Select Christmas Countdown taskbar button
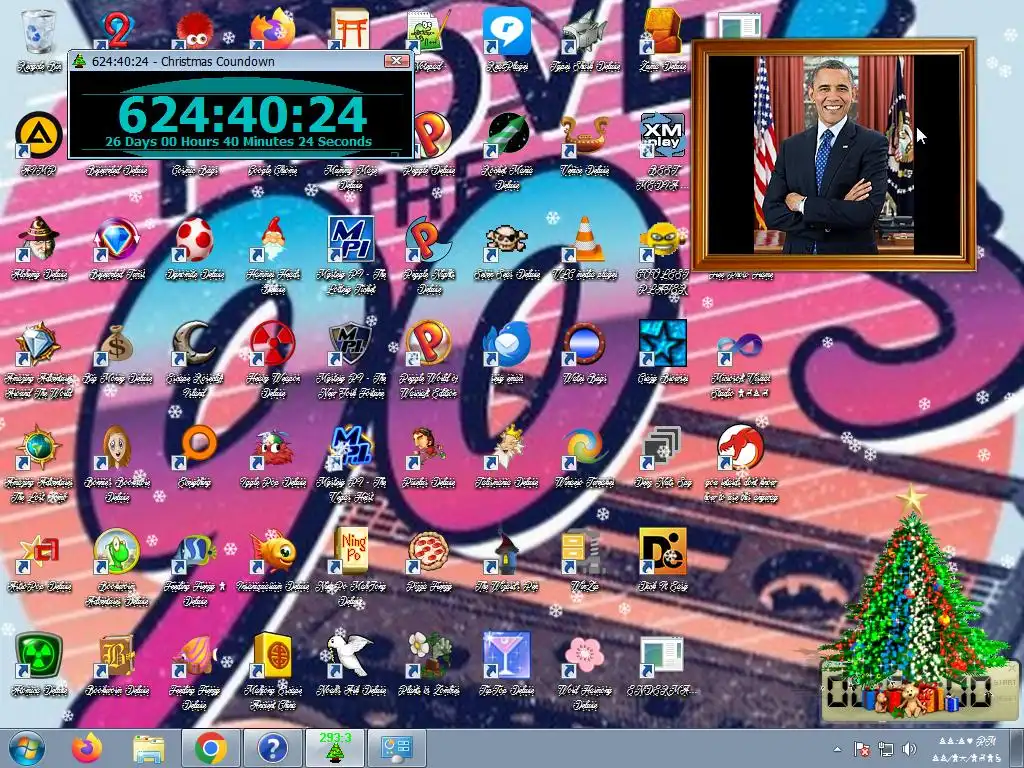The image size is (1024, 768). 335,748
